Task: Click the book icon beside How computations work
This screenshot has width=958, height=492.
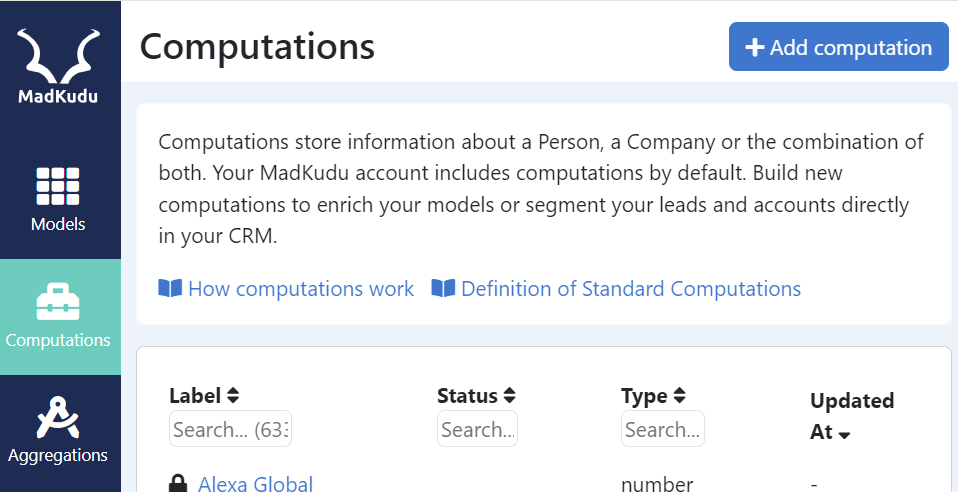Action: 170,288
